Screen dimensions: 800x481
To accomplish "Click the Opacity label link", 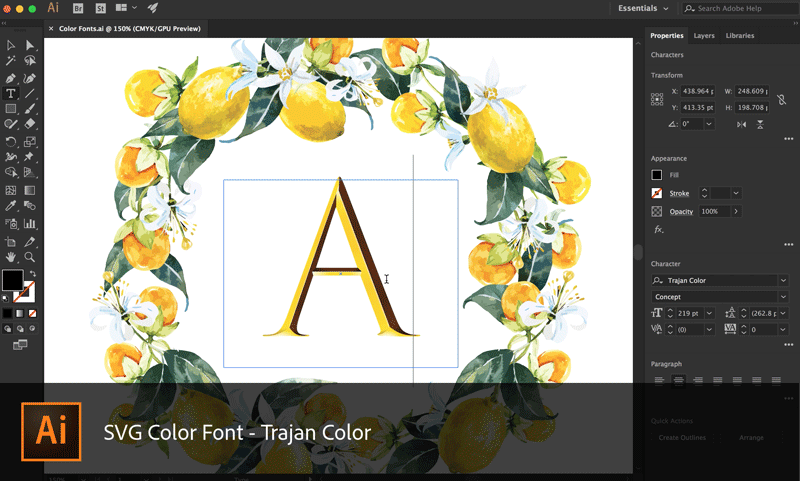I will 681,212.
